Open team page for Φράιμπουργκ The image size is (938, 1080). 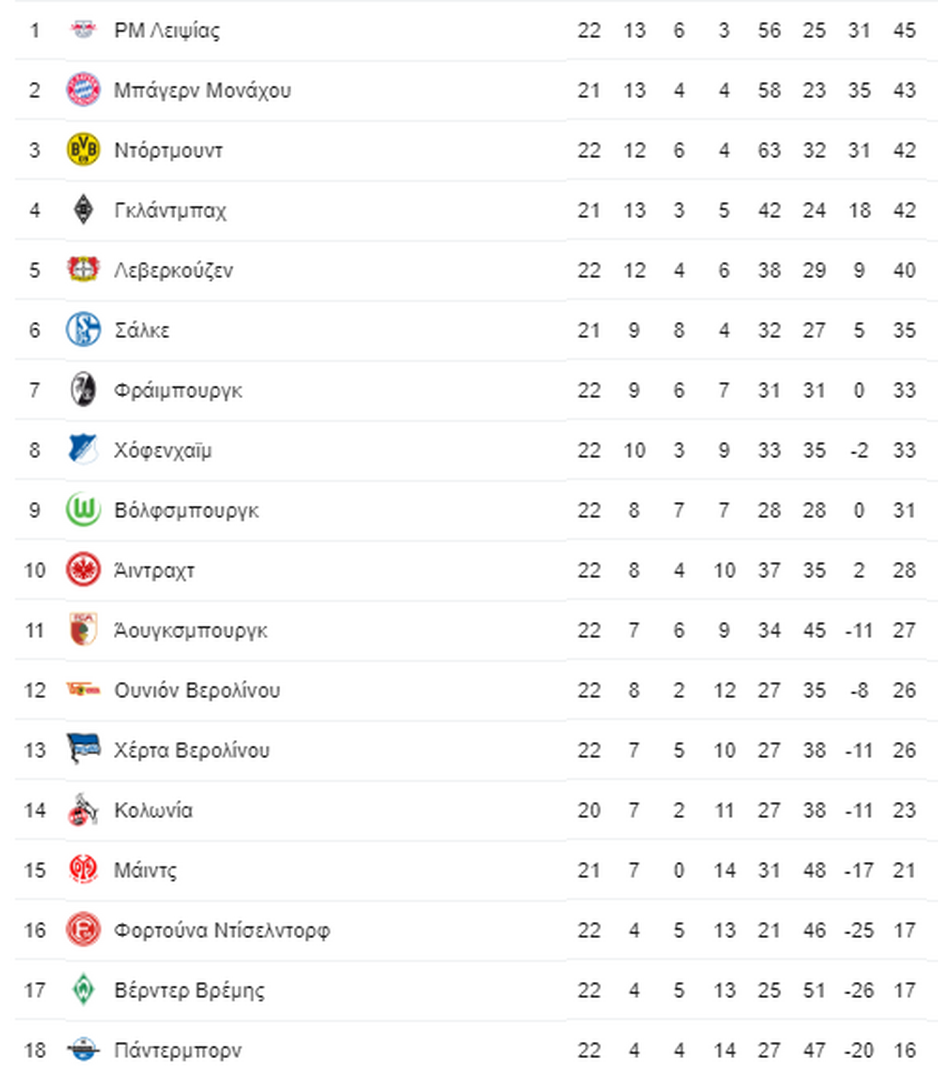178,391
